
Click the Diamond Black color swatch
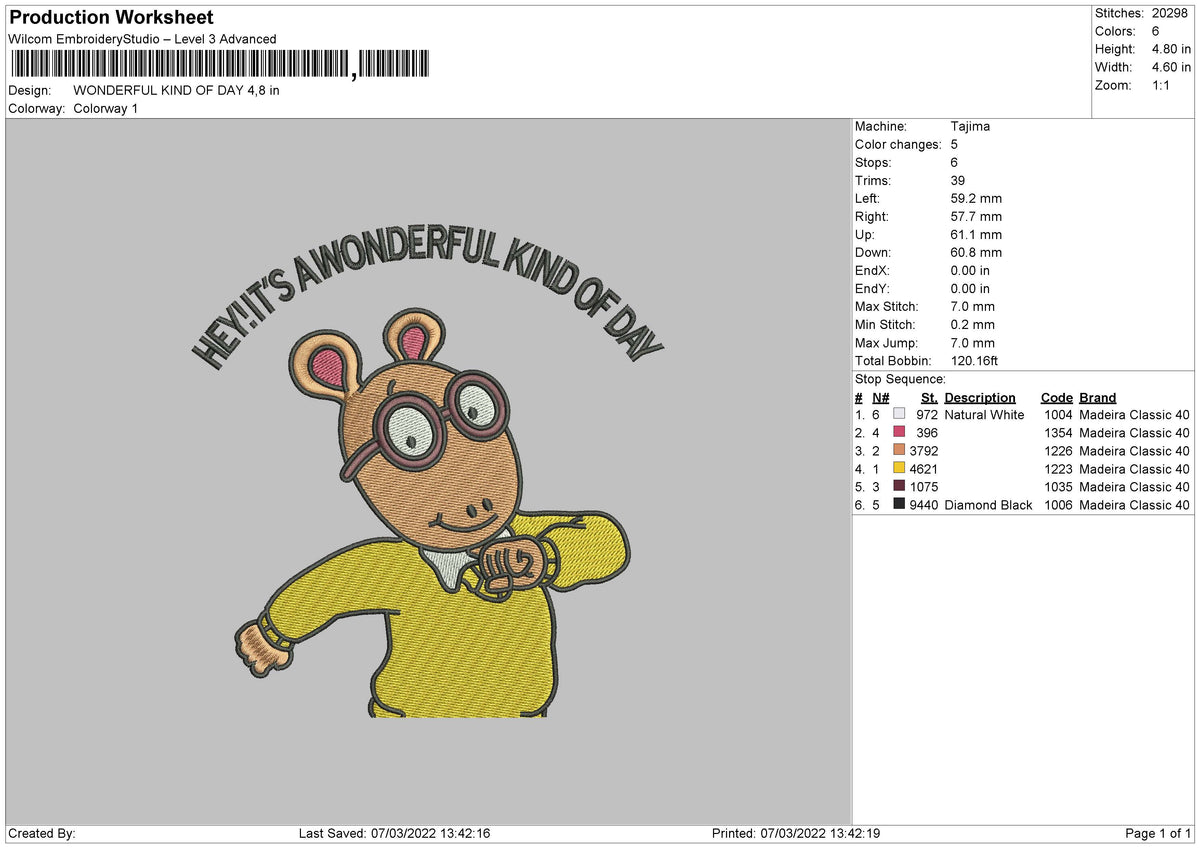point(899,504)
